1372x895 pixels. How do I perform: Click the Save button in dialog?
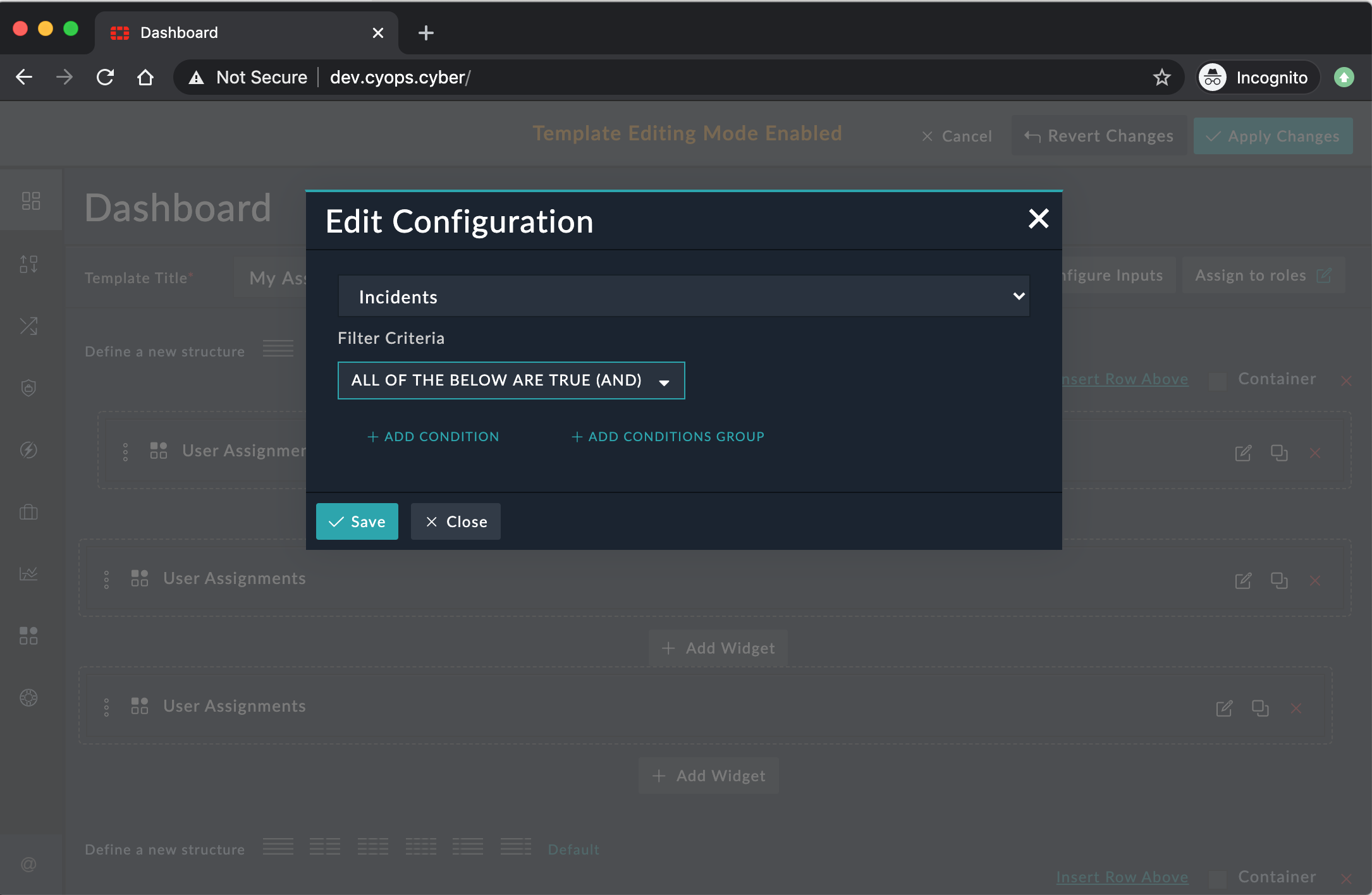pos(357,521)
